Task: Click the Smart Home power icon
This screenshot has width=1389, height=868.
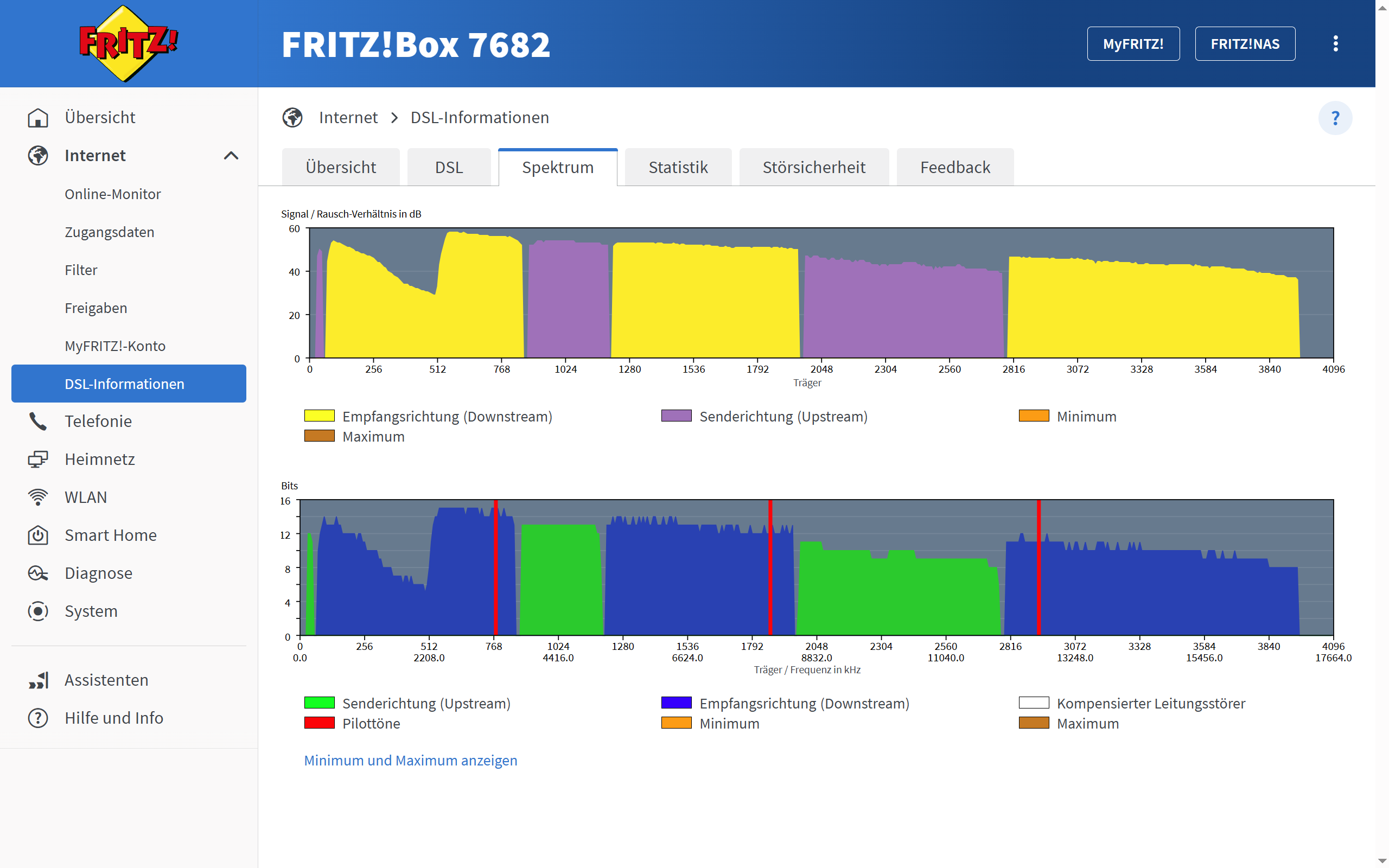Action: point(38,535)
